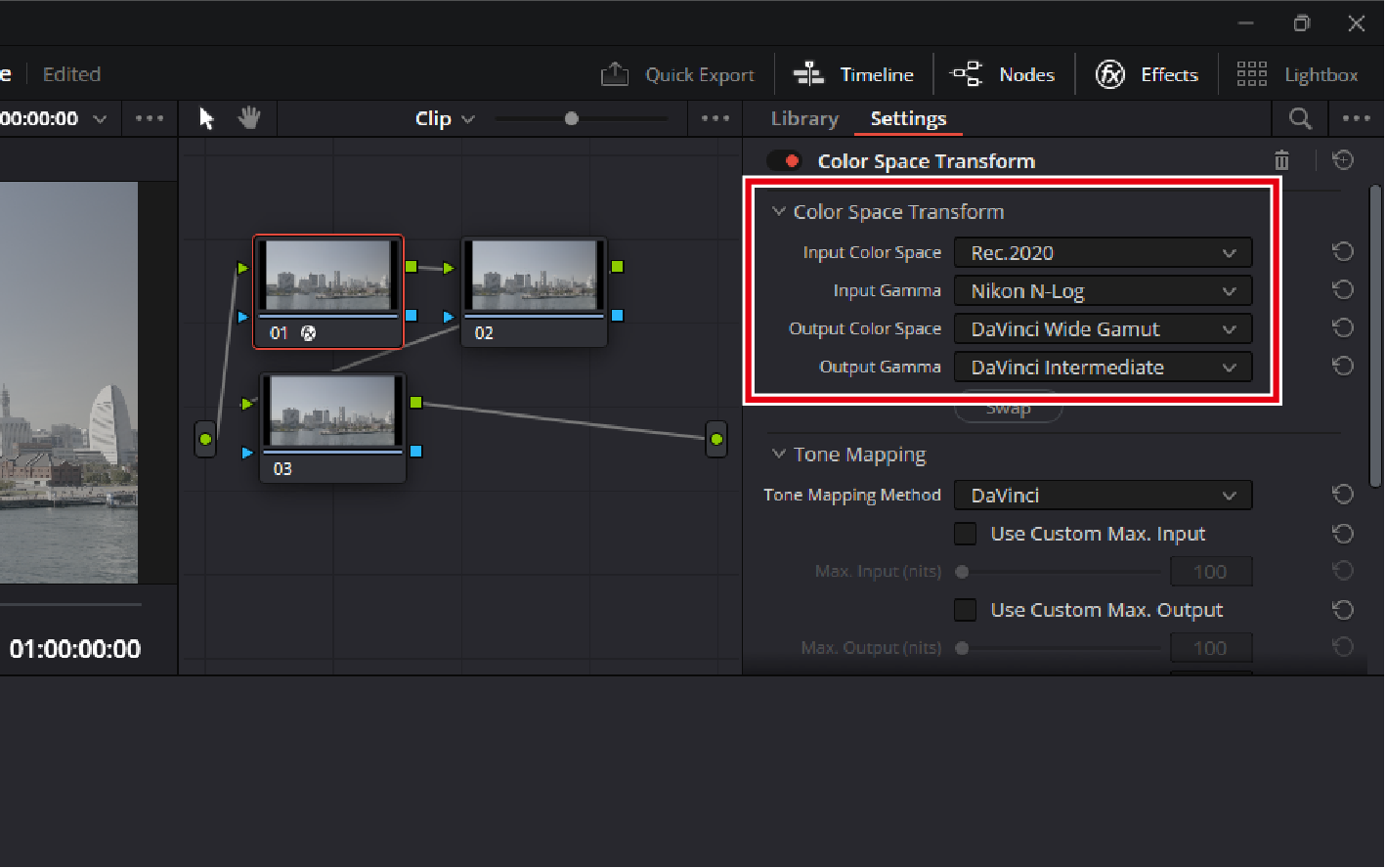Select the arrow pointer tool
Screen dimensions: 1386x868
point(206,118)
